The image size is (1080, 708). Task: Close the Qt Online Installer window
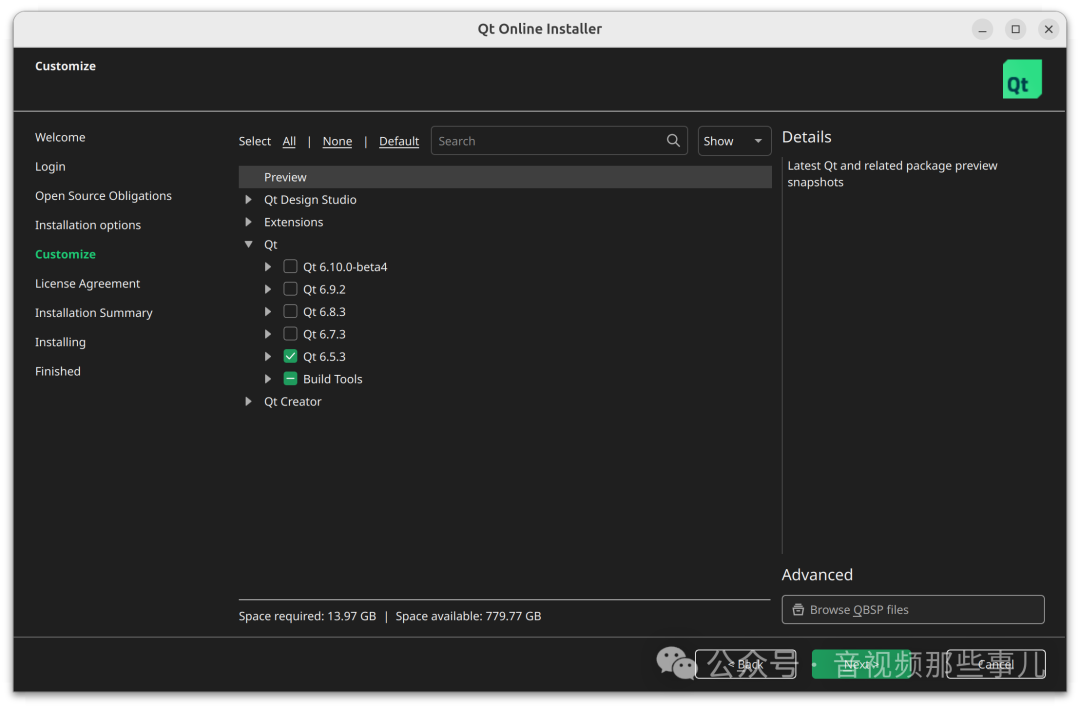click(1048, 29)
